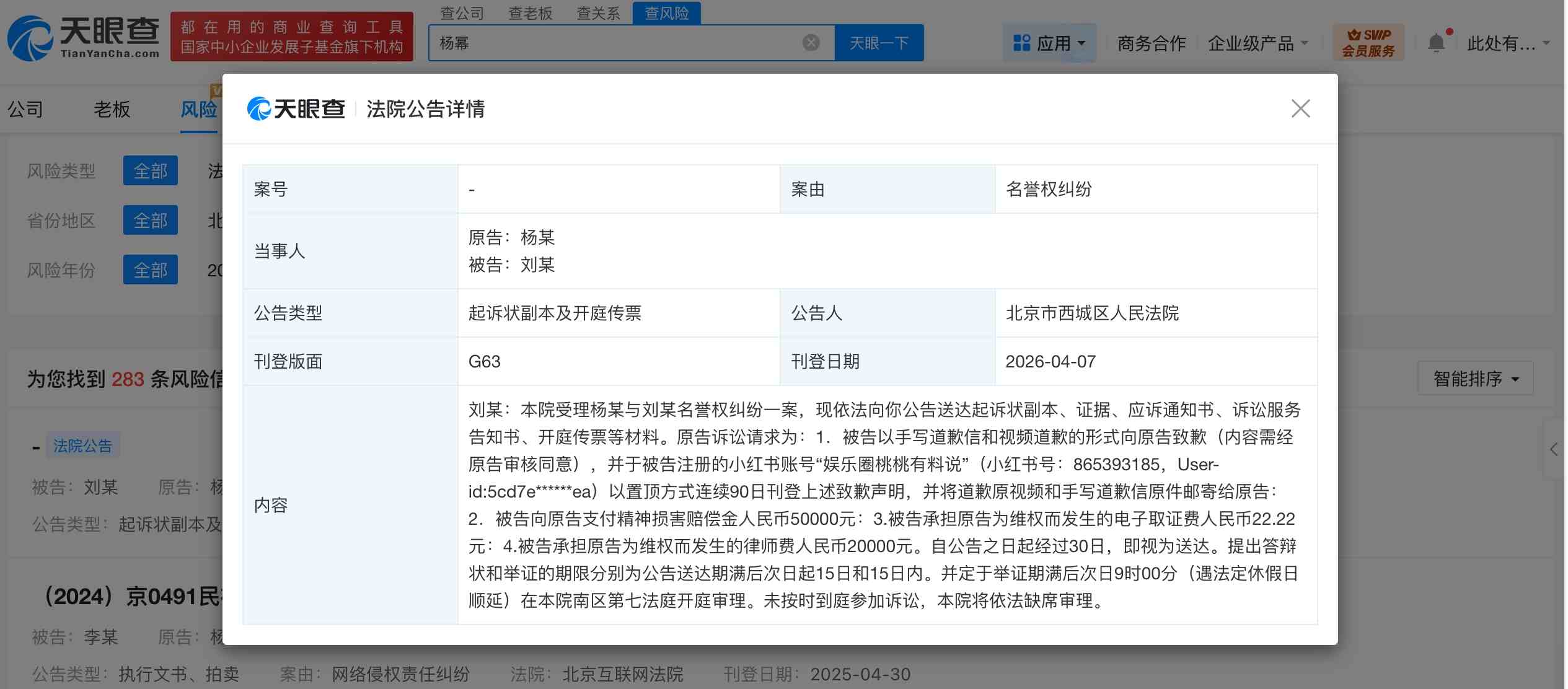This screenshot has width=1568, height=689.
Task: Open the notification bell icon
Action: tap(1437, 42)
